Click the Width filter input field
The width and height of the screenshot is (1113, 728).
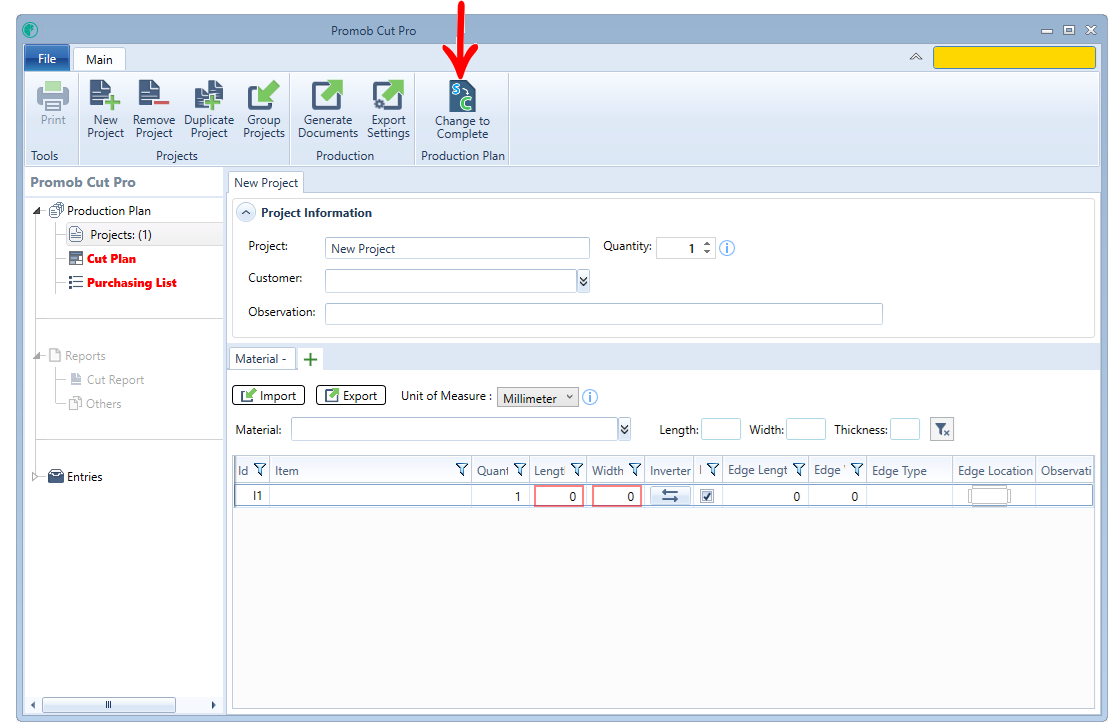[x=806, y=429]
